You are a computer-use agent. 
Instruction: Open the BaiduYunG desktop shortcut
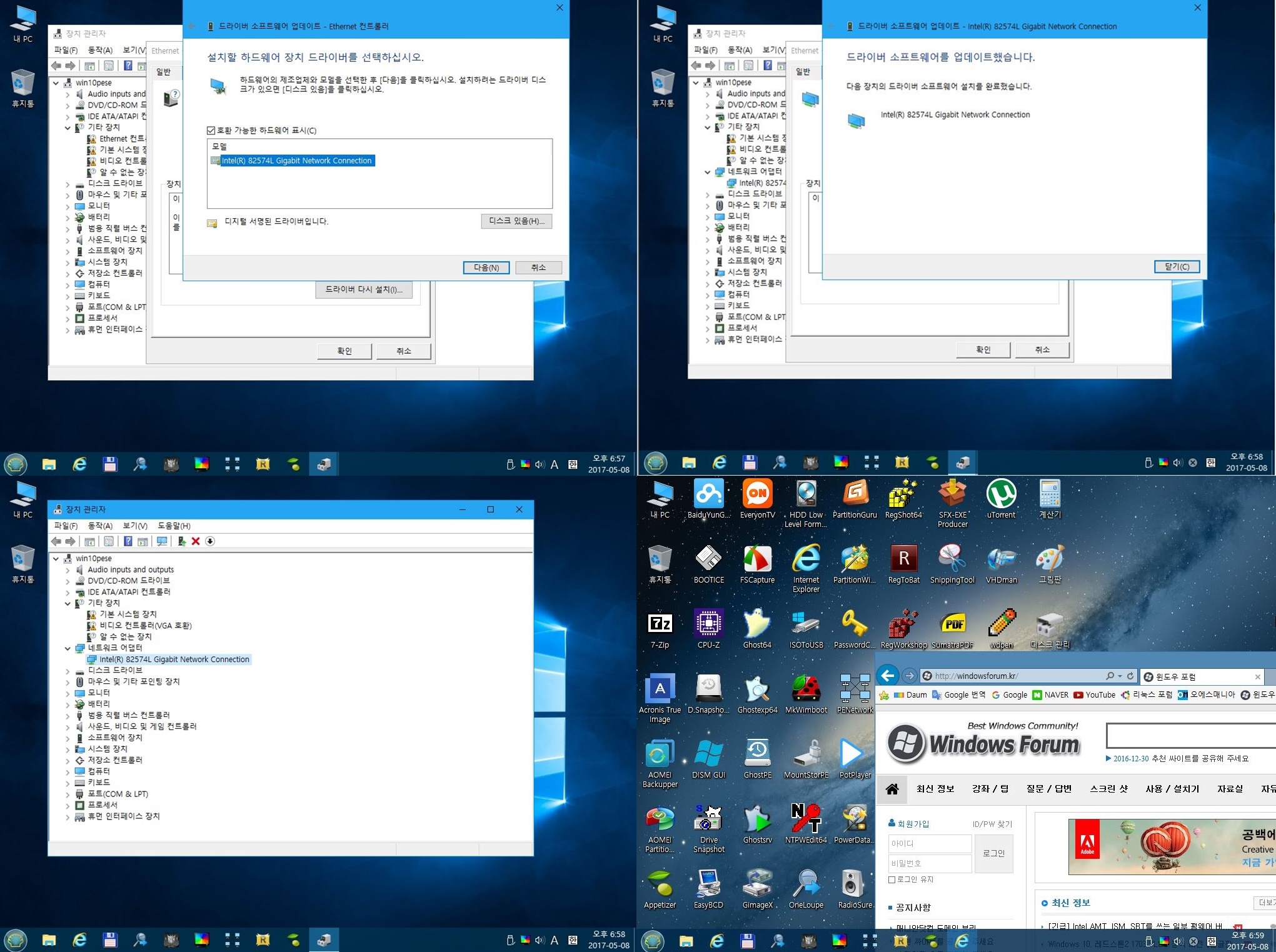pos(708,499)
